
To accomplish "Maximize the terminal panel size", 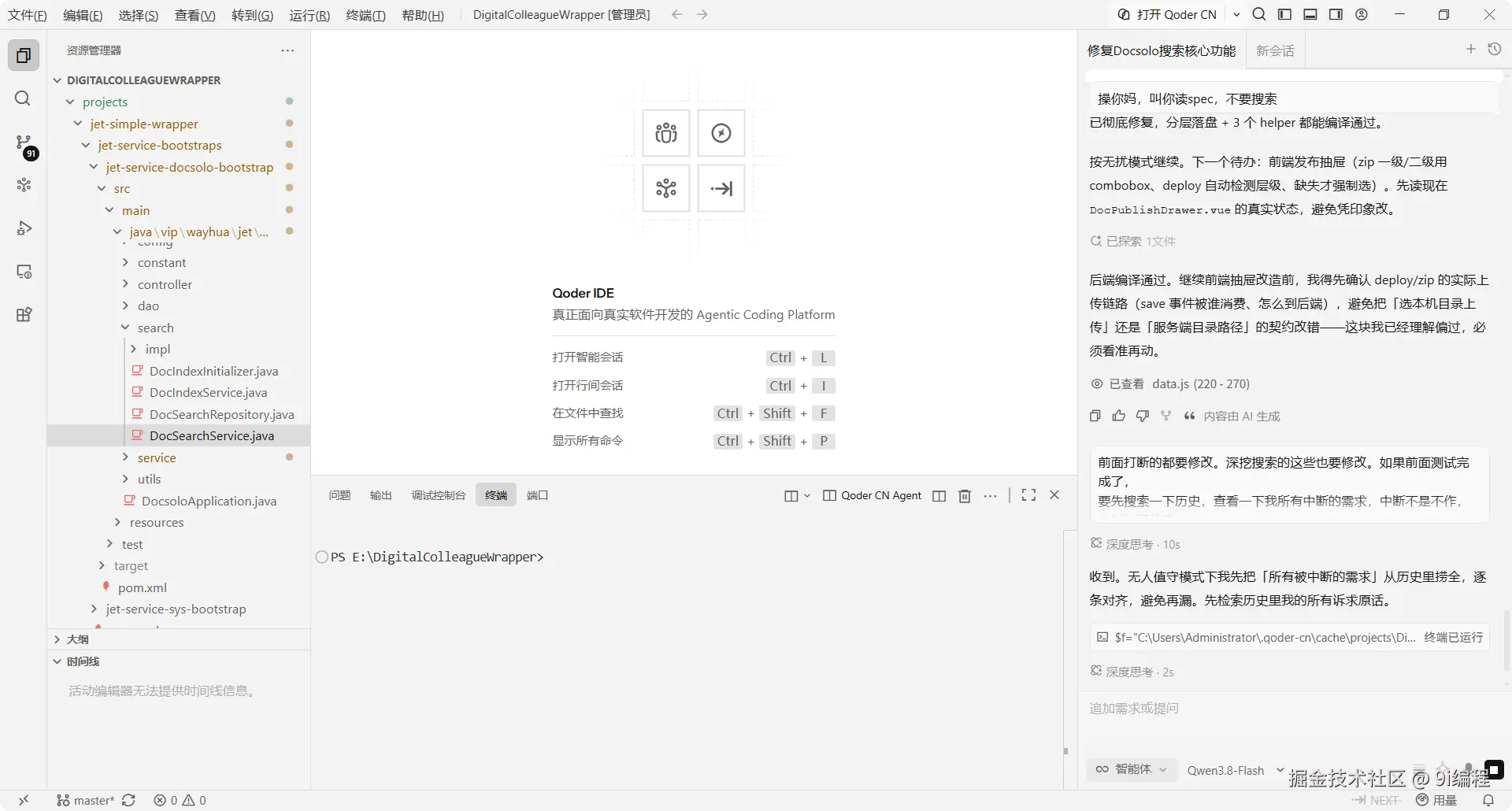I will (x=1028, y=495).
